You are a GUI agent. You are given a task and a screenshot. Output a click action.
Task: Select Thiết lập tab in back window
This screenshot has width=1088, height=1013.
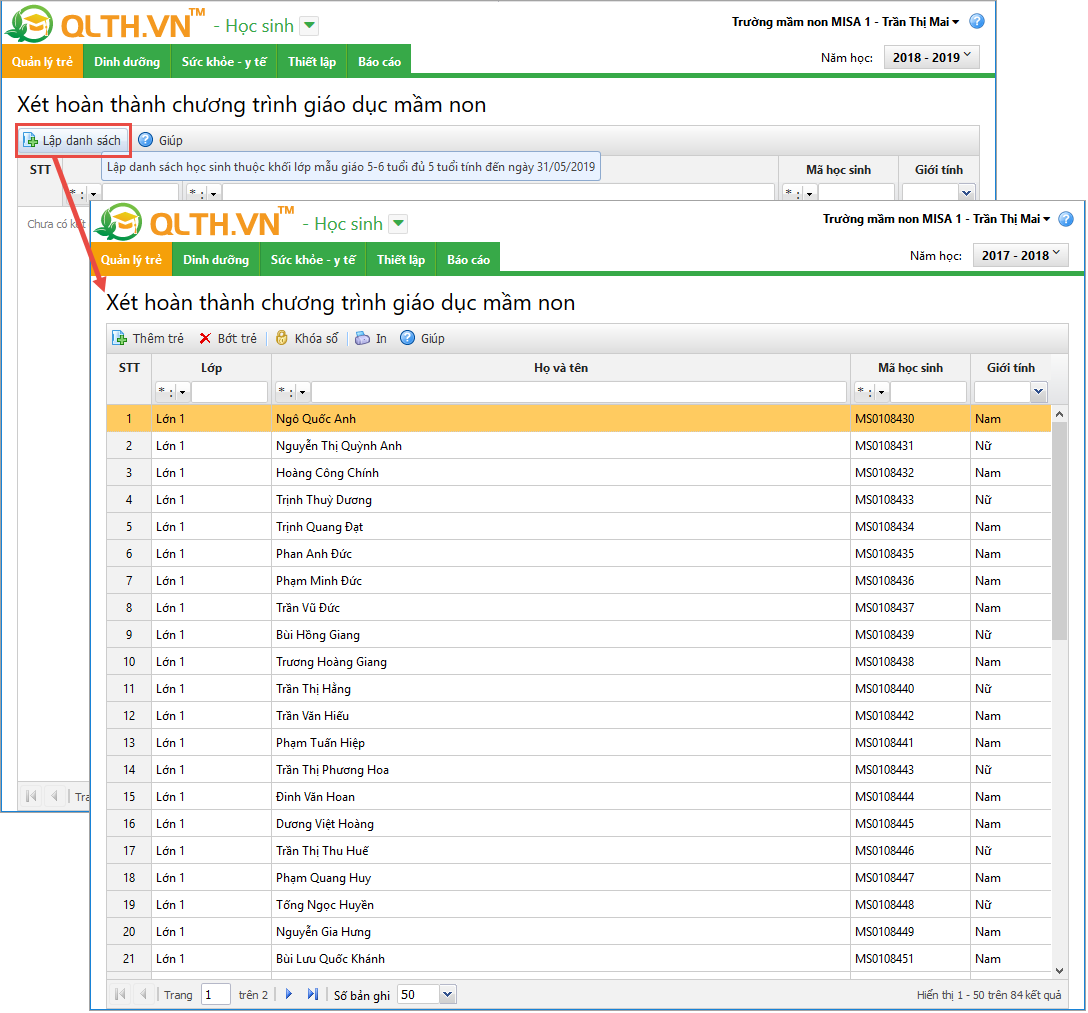[x=312, y=62]
